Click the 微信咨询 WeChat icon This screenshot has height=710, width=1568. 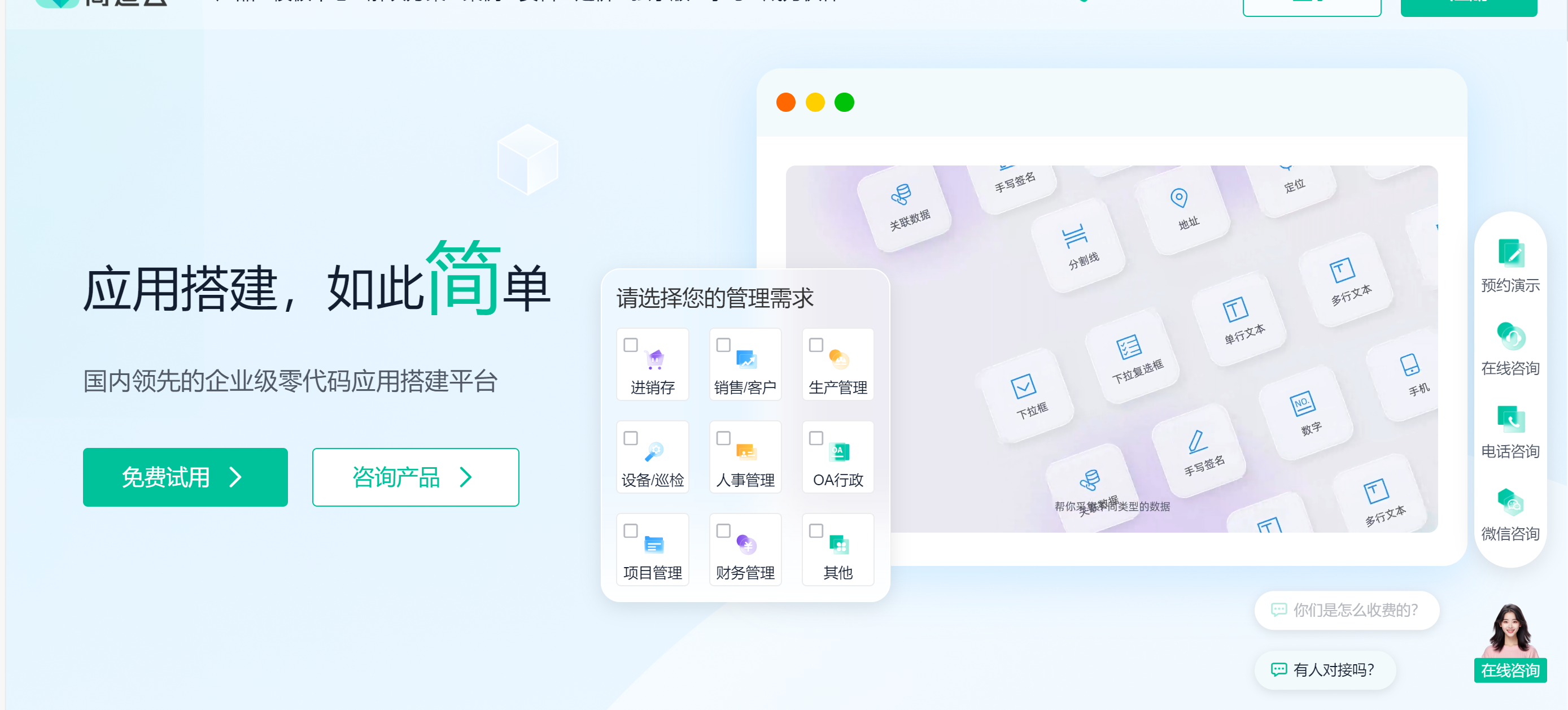tap(1511, 502)
